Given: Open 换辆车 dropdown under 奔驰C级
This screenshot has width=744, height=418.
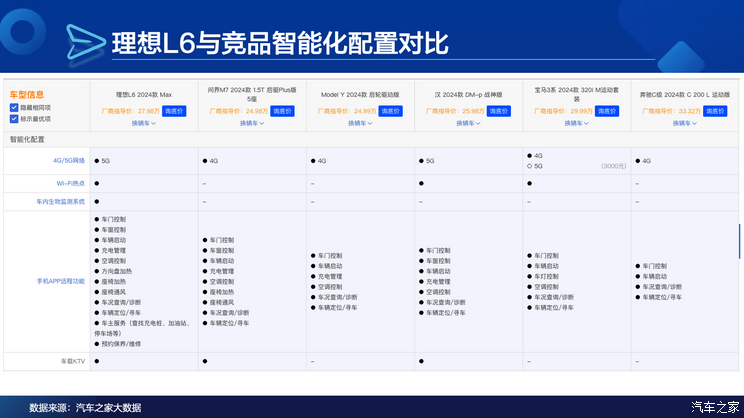Looking at the screenshot, I should click(685, 123).
